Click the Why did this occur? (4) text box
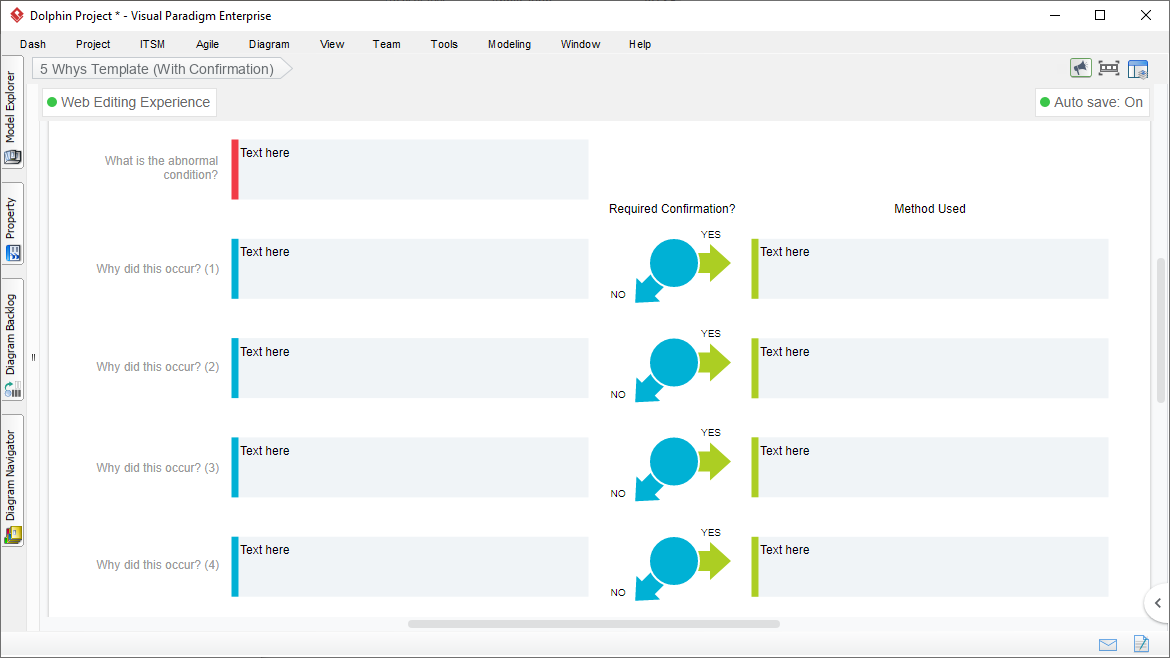This screenshot has width=1170, height=658. click(410, 566)
